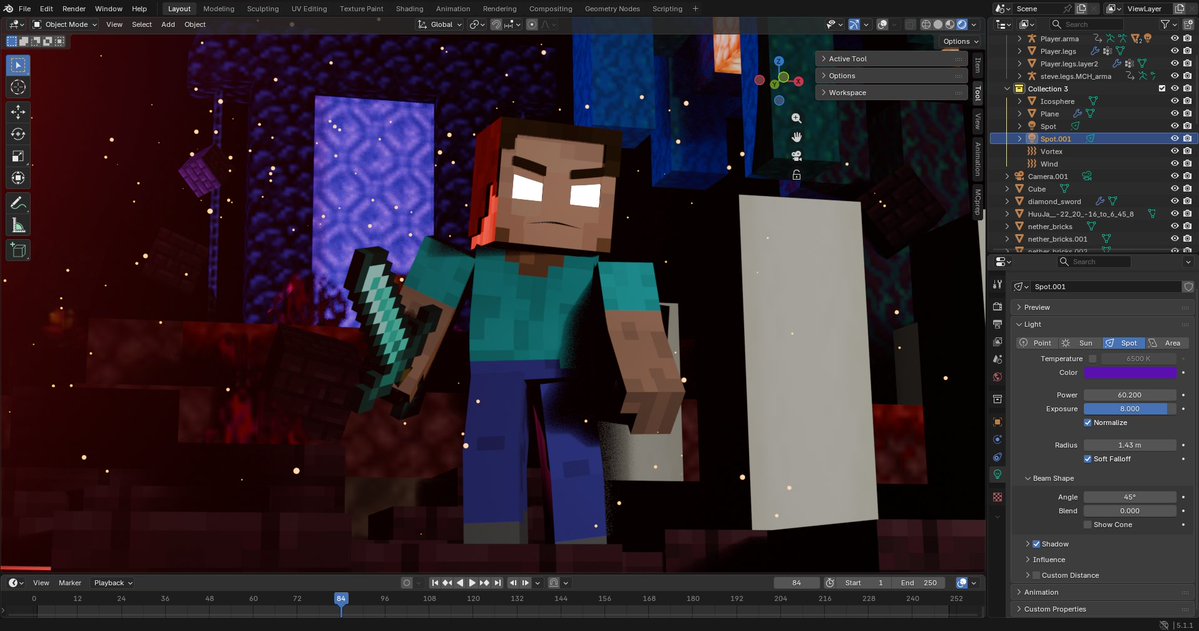Set light type to Area

[1166, 343]
